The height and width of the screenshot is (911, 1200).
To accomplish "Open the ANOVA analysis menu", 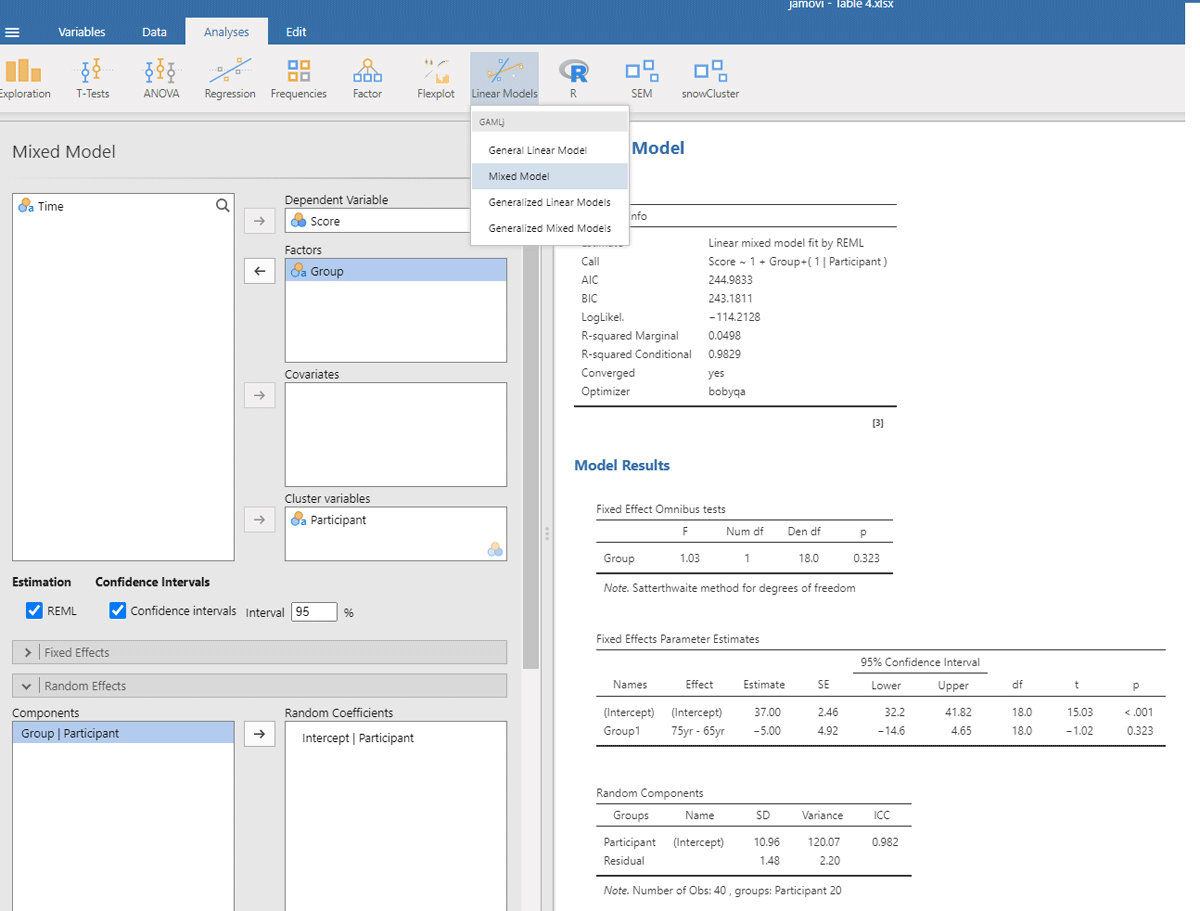I will [161, 78].
